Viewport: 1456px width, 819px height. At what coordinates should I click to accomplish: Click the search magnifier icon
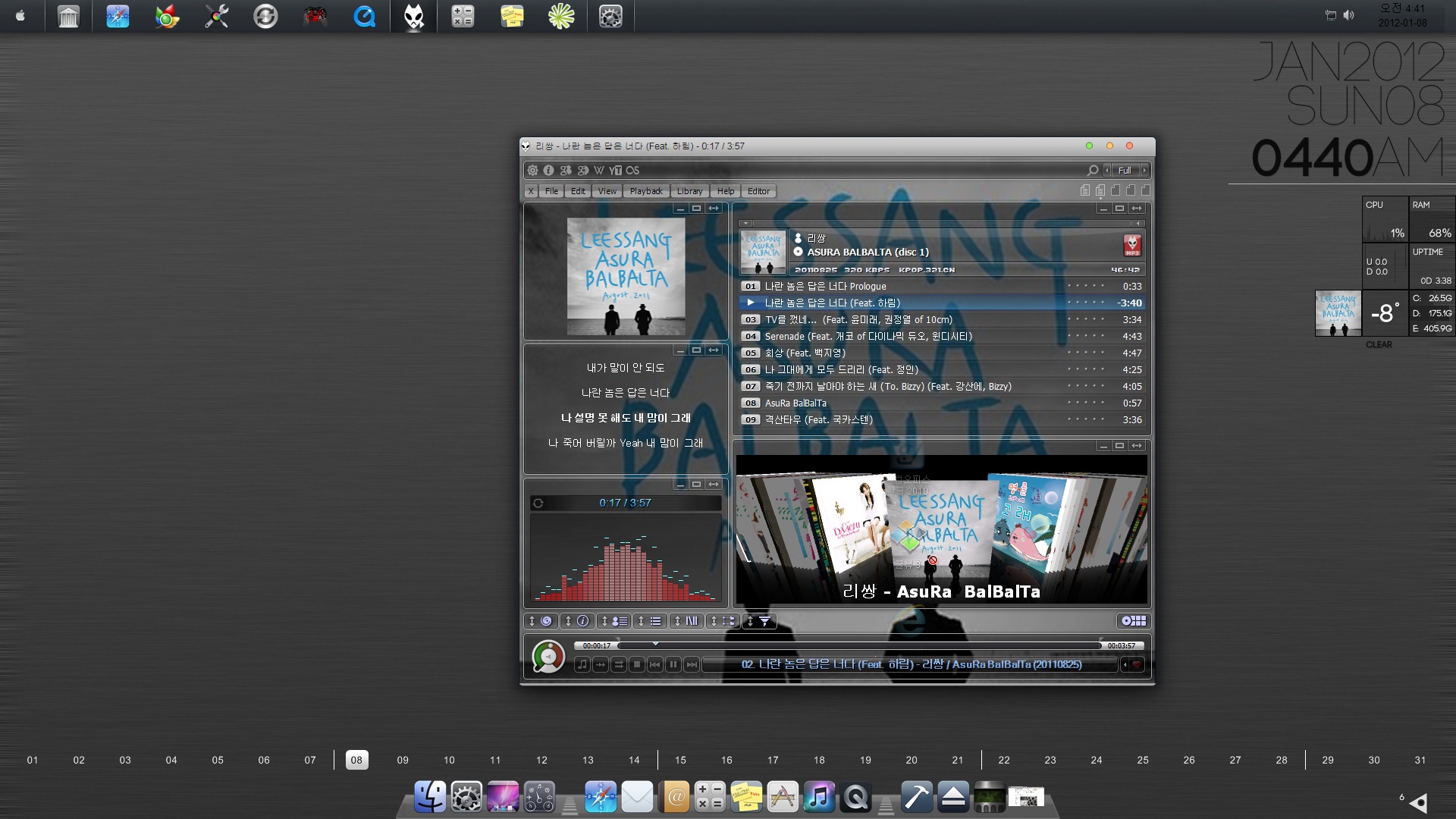click(1093, 171)
